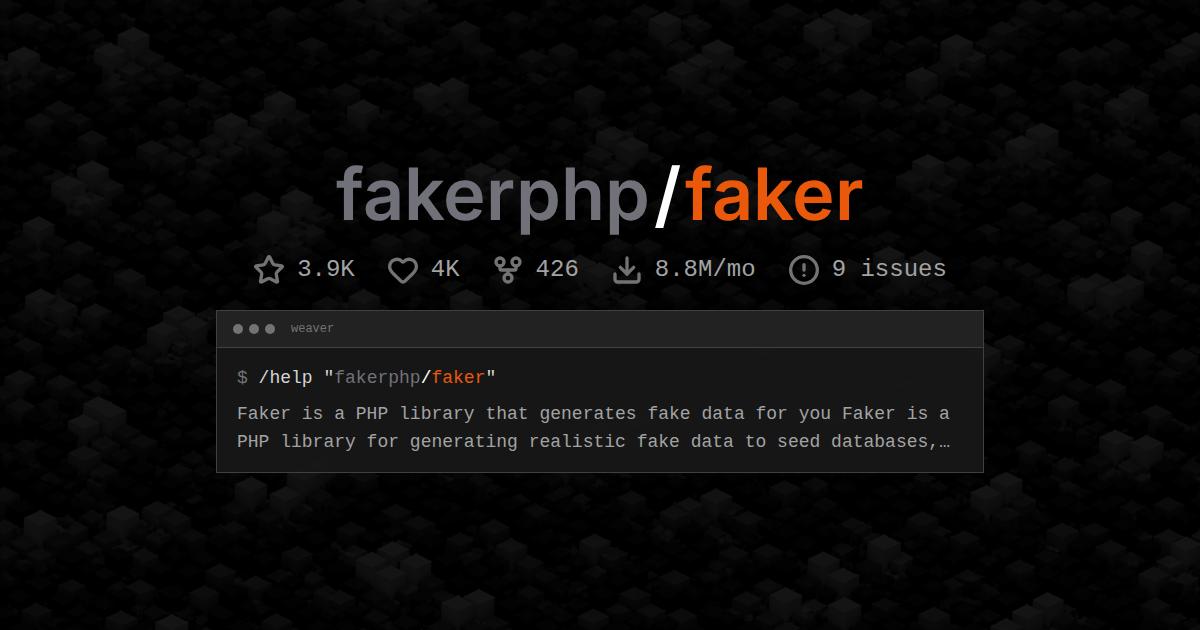1200x630 pixels.
Task: Click the first dot in the weaver window titlebar
Action: coord(238,329)
